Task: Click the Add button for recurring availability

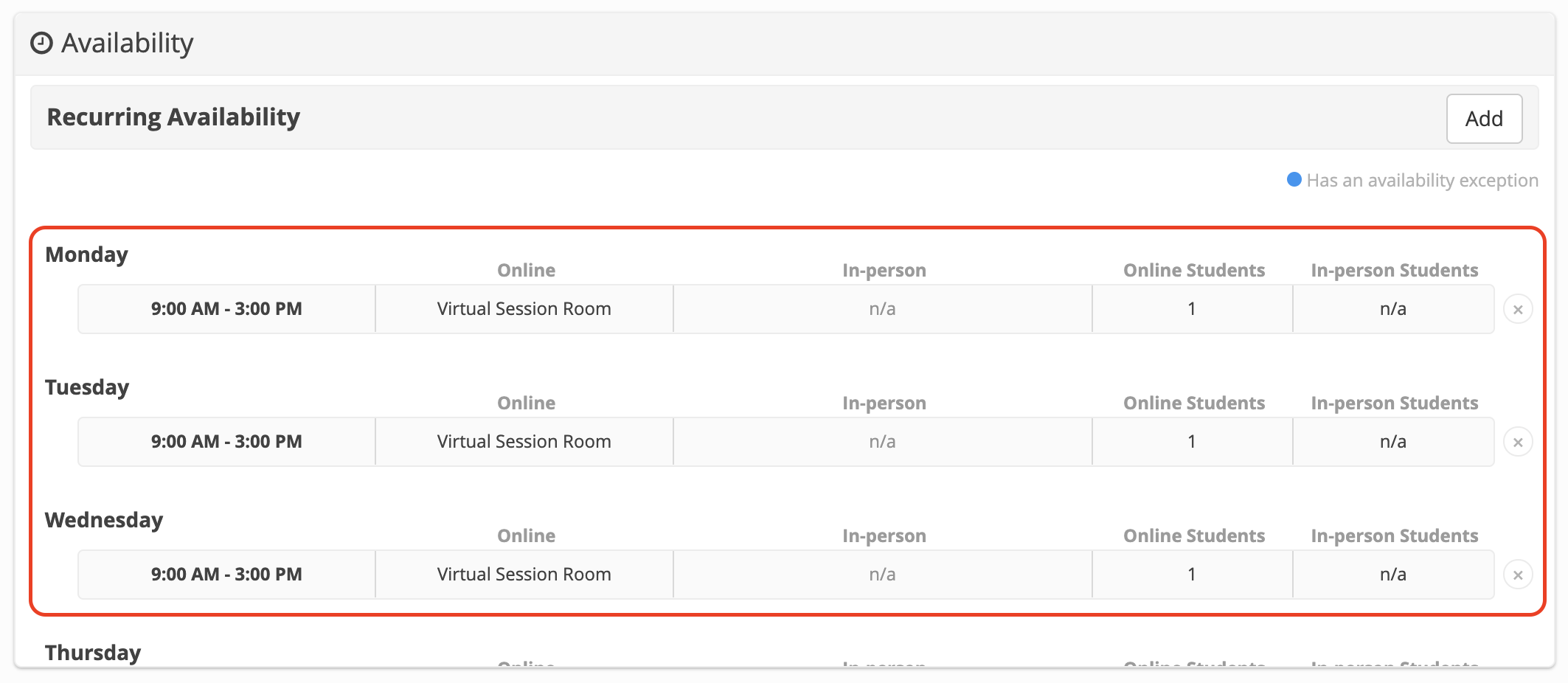Action: [1484, 118]
